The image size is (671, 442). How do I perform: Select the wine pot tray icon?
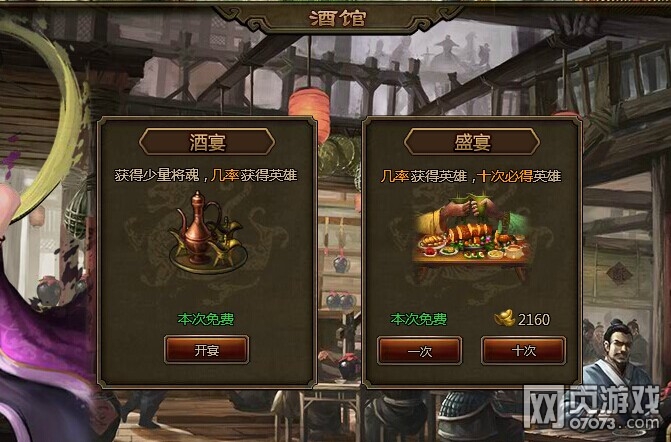pyautogui.click(x=208, y=233)
